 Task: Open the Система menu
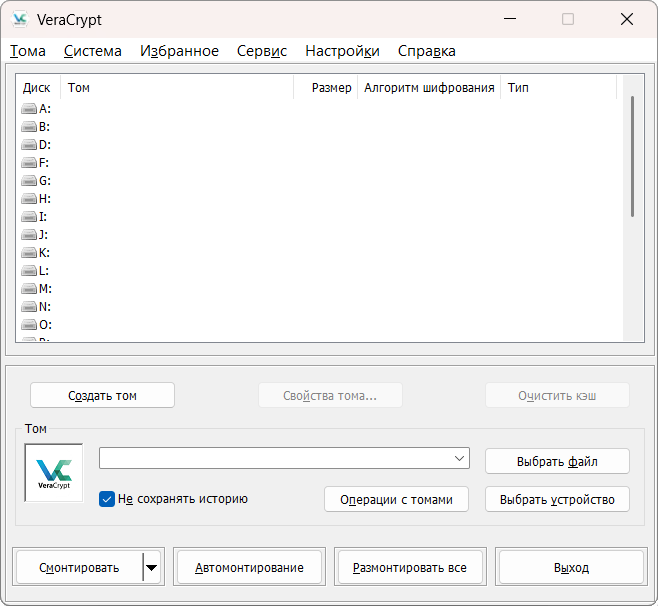click(x=93, y=51)
